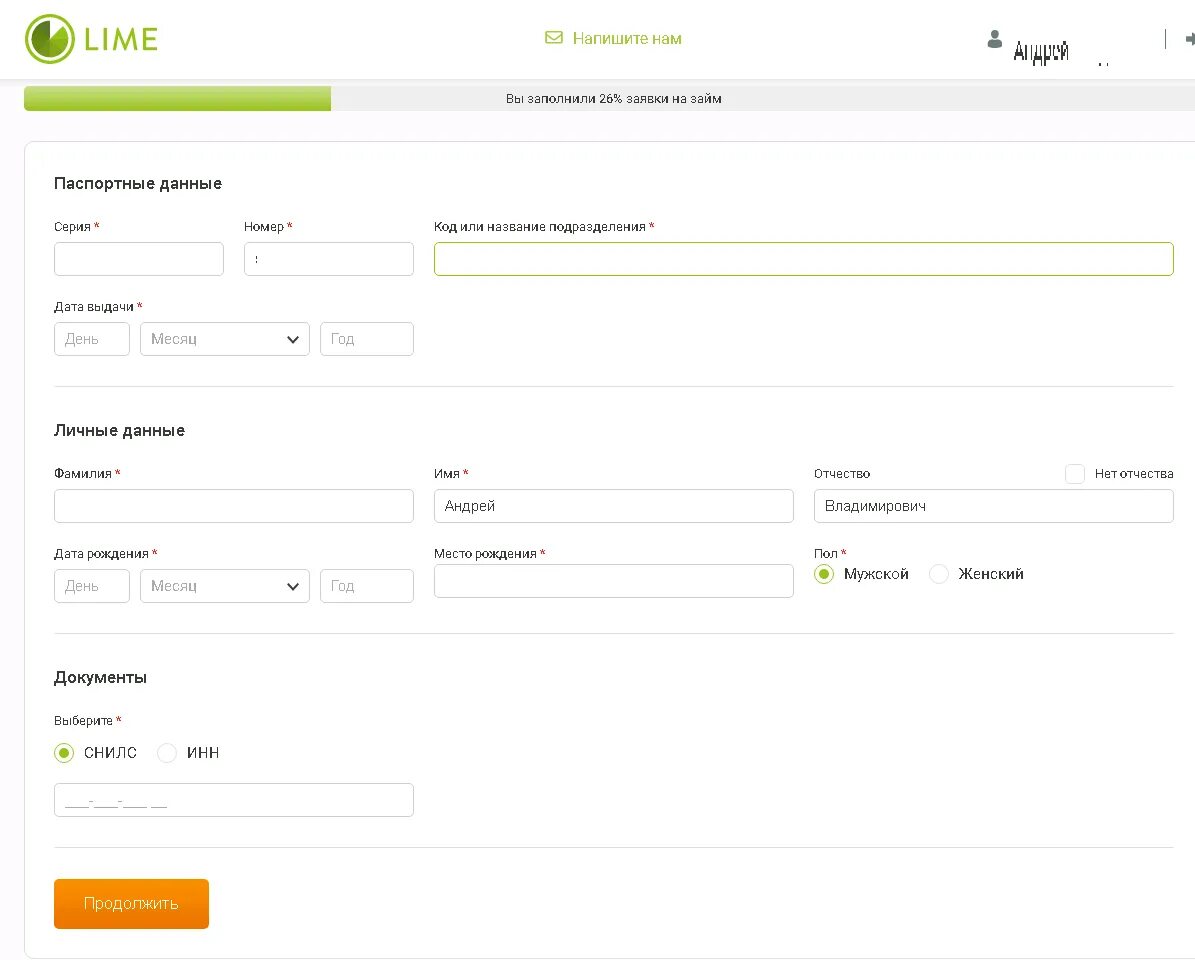The image size is (1195, 960).
Task: Click the Код или название подразделения field
Action: point(803,259)
